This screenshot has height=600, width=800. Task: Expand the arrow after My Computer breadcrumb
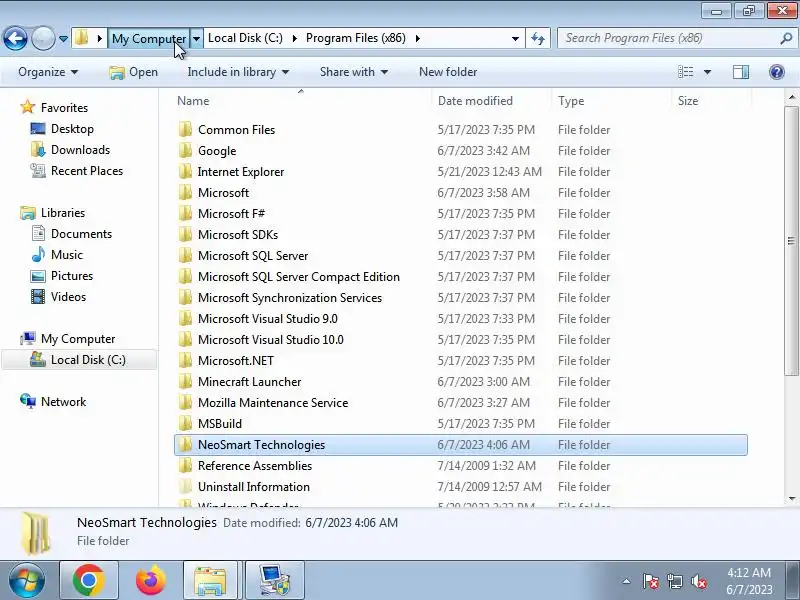196,38
